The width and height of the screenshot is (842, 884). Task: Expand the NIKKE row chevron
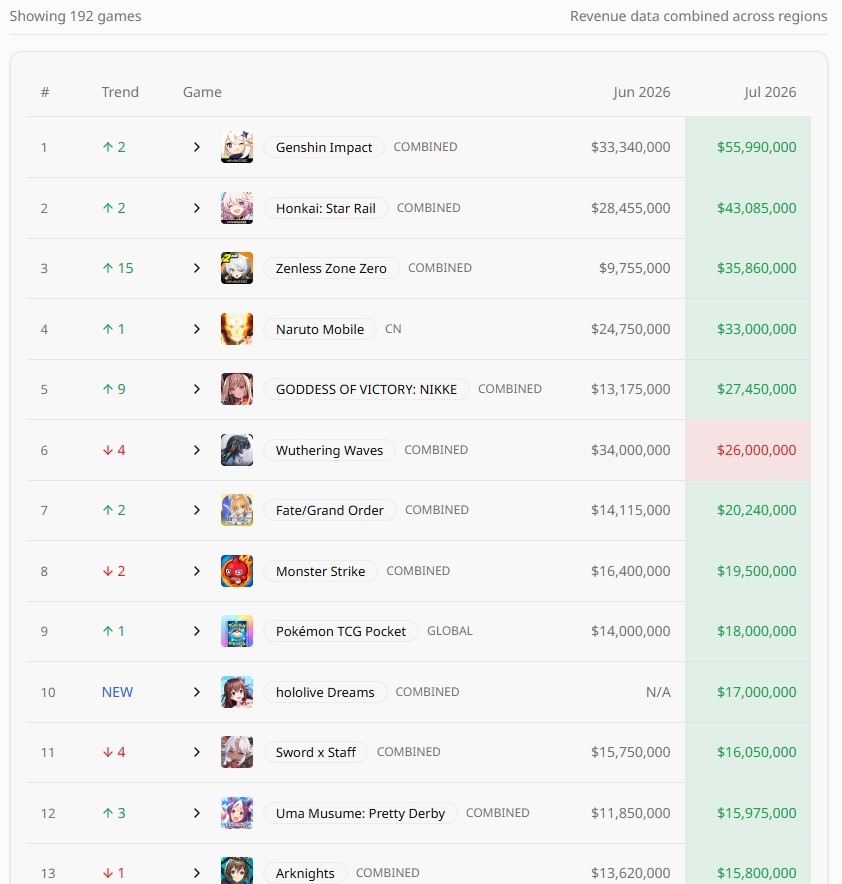pyautogui.click(x=197, y=389)
